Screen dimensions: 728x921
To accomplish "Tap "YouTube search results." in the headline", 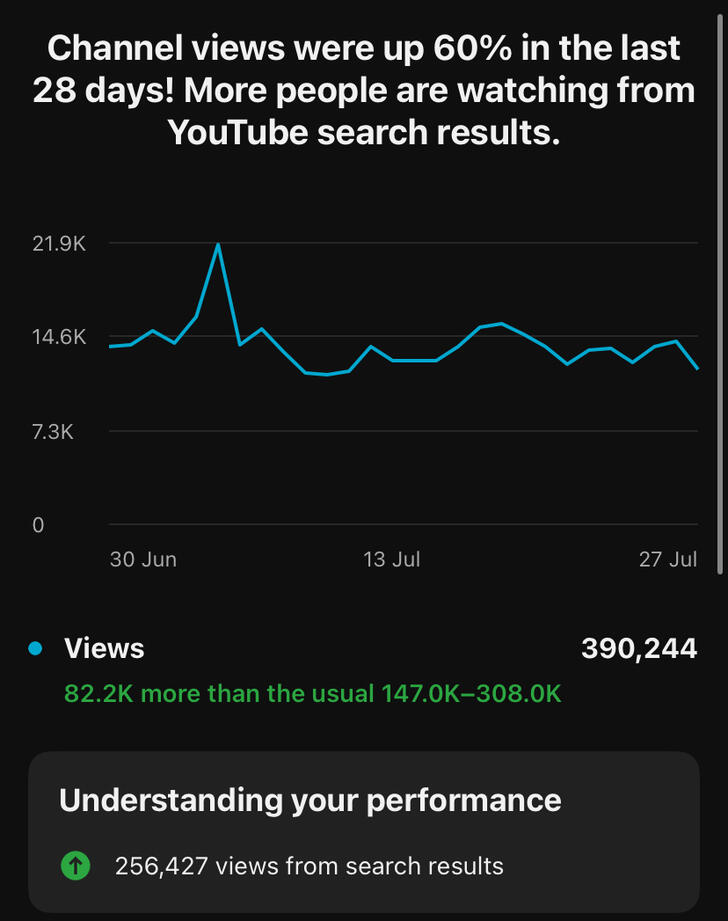I will [x=364, y=132].
